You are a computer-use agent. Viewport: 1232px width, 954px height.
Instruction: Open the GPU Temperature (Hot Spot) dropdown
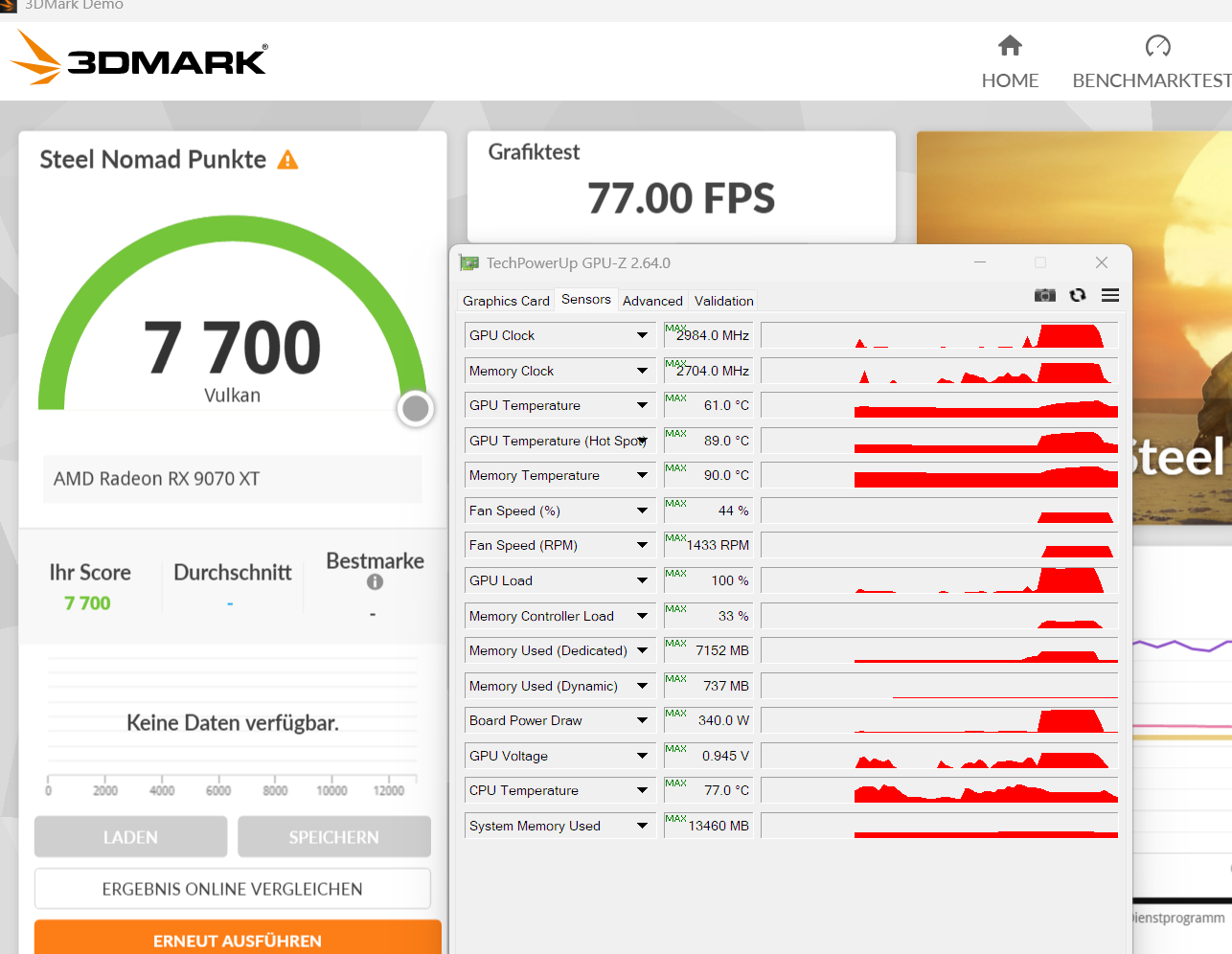tap(642, 441)
